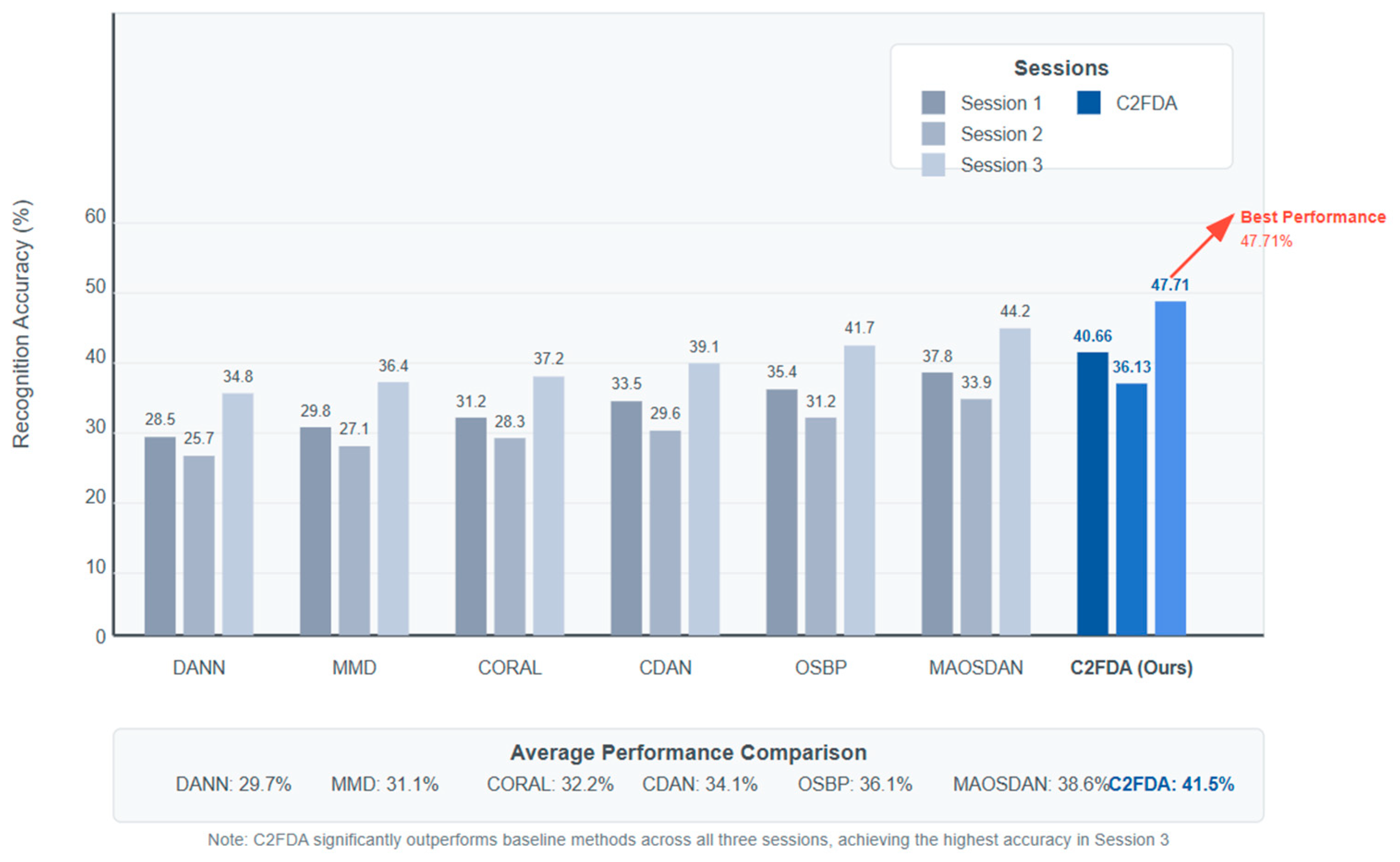Select the MAOSDAN x-axis label
The width and height of the screenshot is (1400, 862).
point(976,667)
